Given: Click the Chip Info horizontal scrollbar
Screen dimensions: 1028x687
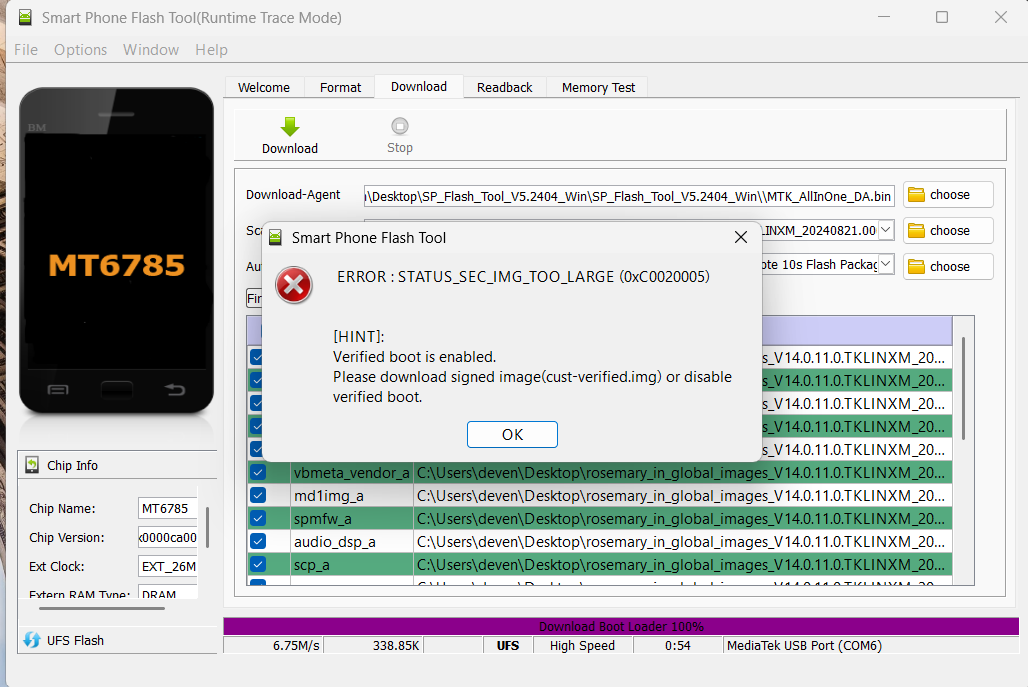Looking at the screenshot, I should point(102,608).
